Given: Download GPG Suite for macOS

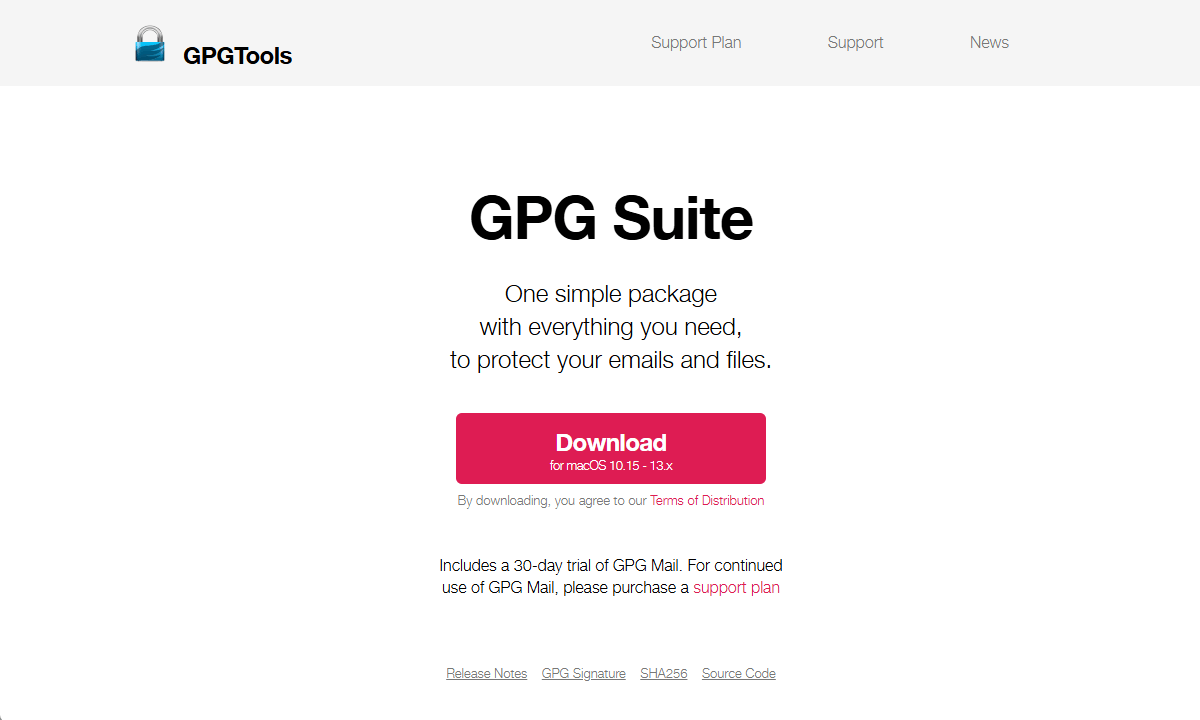Looking at the screenshot, I should pyautogui.click(x=610, y=448).
